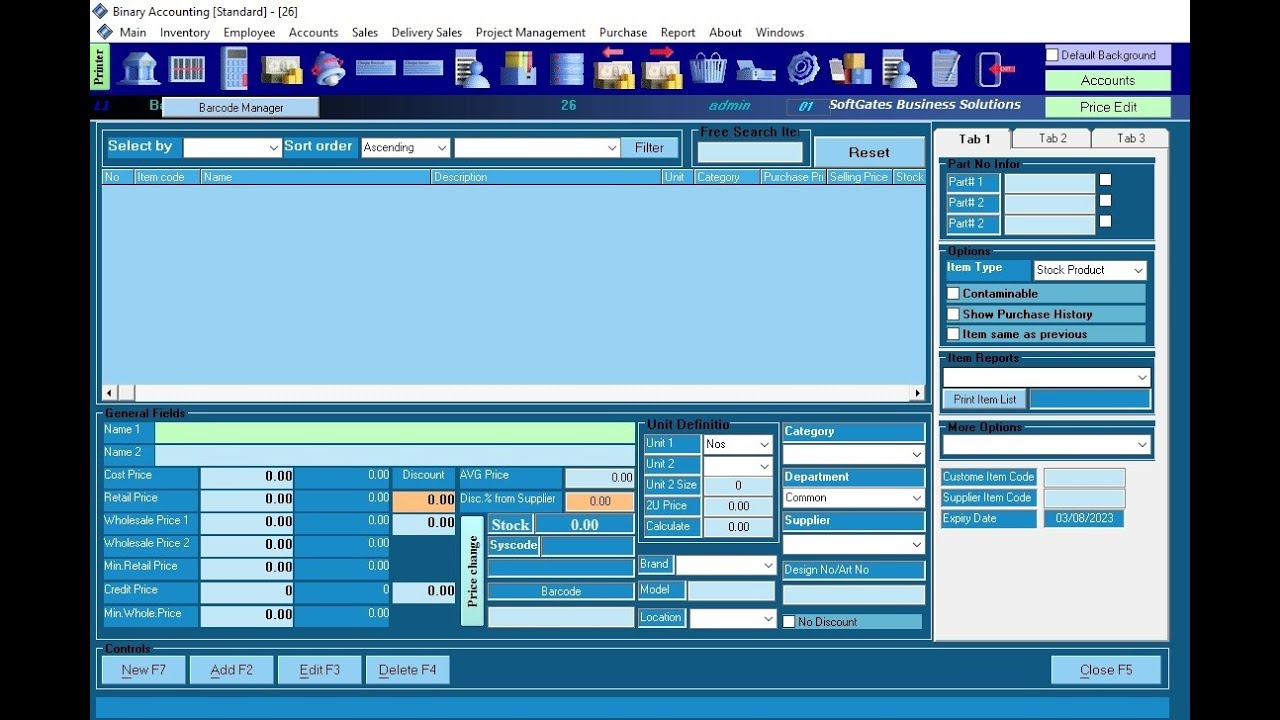Viewport: 1280px width, 720px height.
Task: Click the first document-with-person toolbar icon
Action: (x=471, y=68)
